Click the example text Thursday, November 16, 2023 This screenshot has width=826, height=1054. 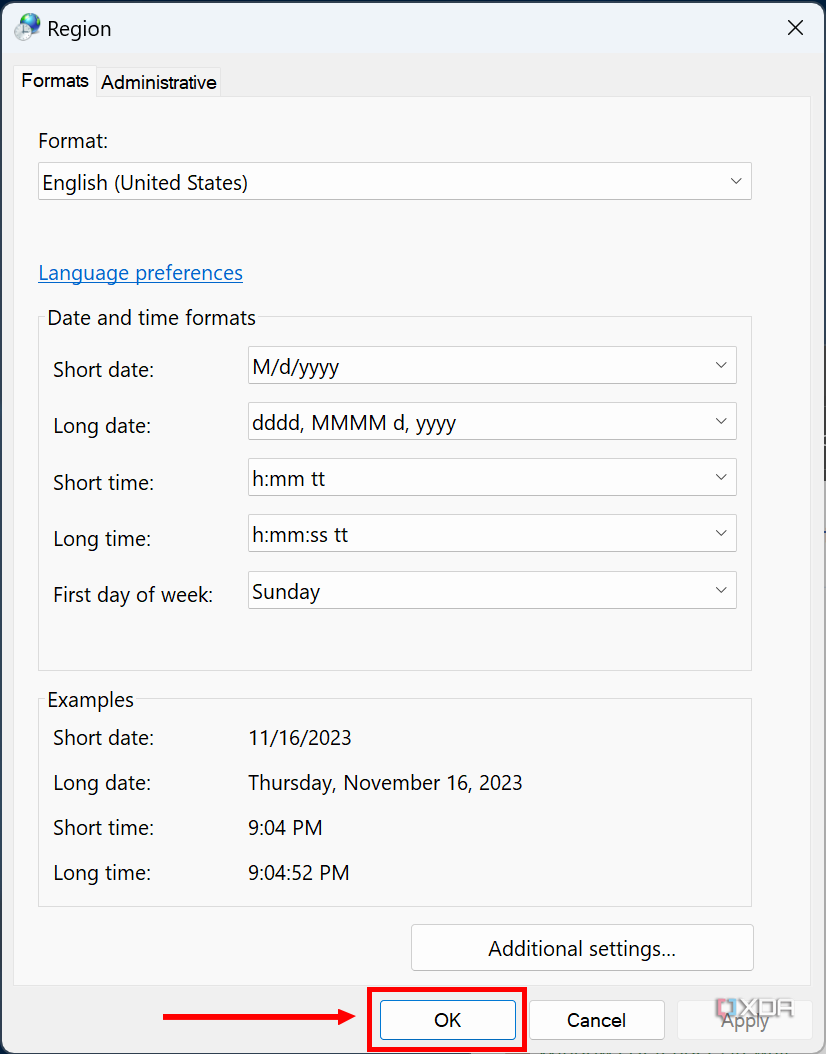(x=385, y=783)
